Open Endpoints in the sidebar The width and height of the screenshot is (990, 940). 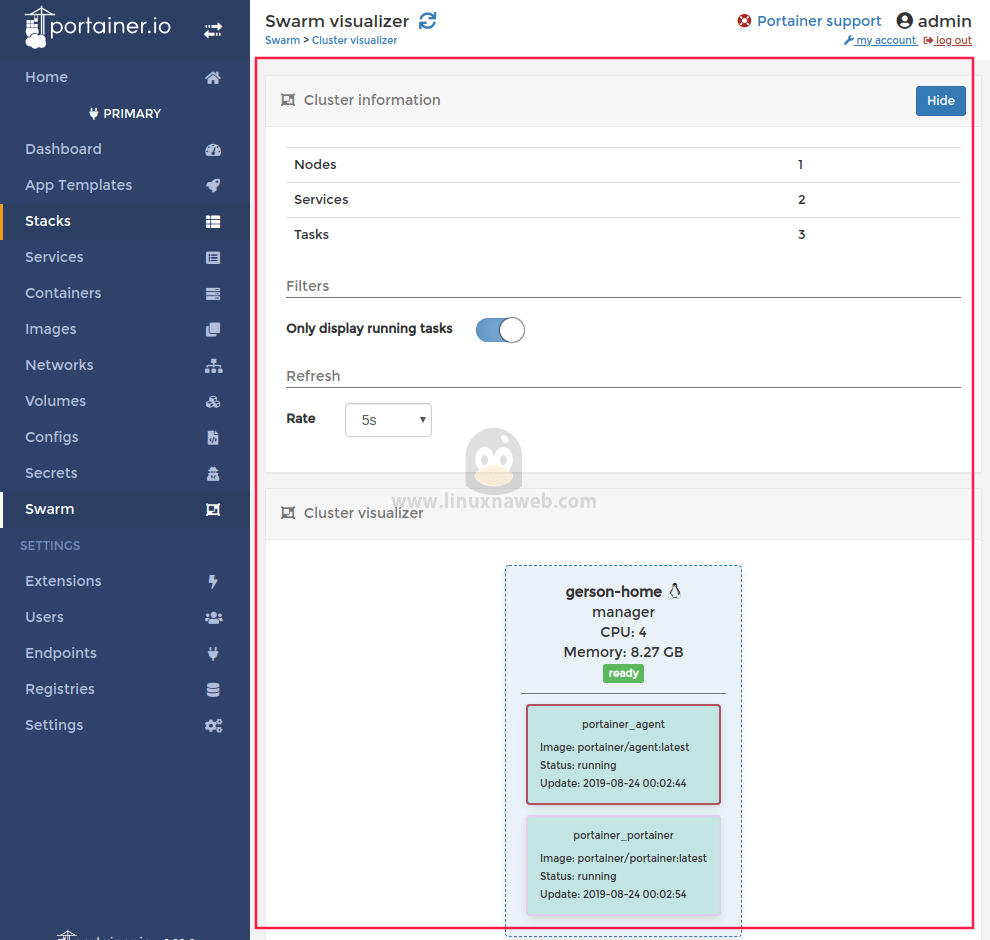[125, 653]
